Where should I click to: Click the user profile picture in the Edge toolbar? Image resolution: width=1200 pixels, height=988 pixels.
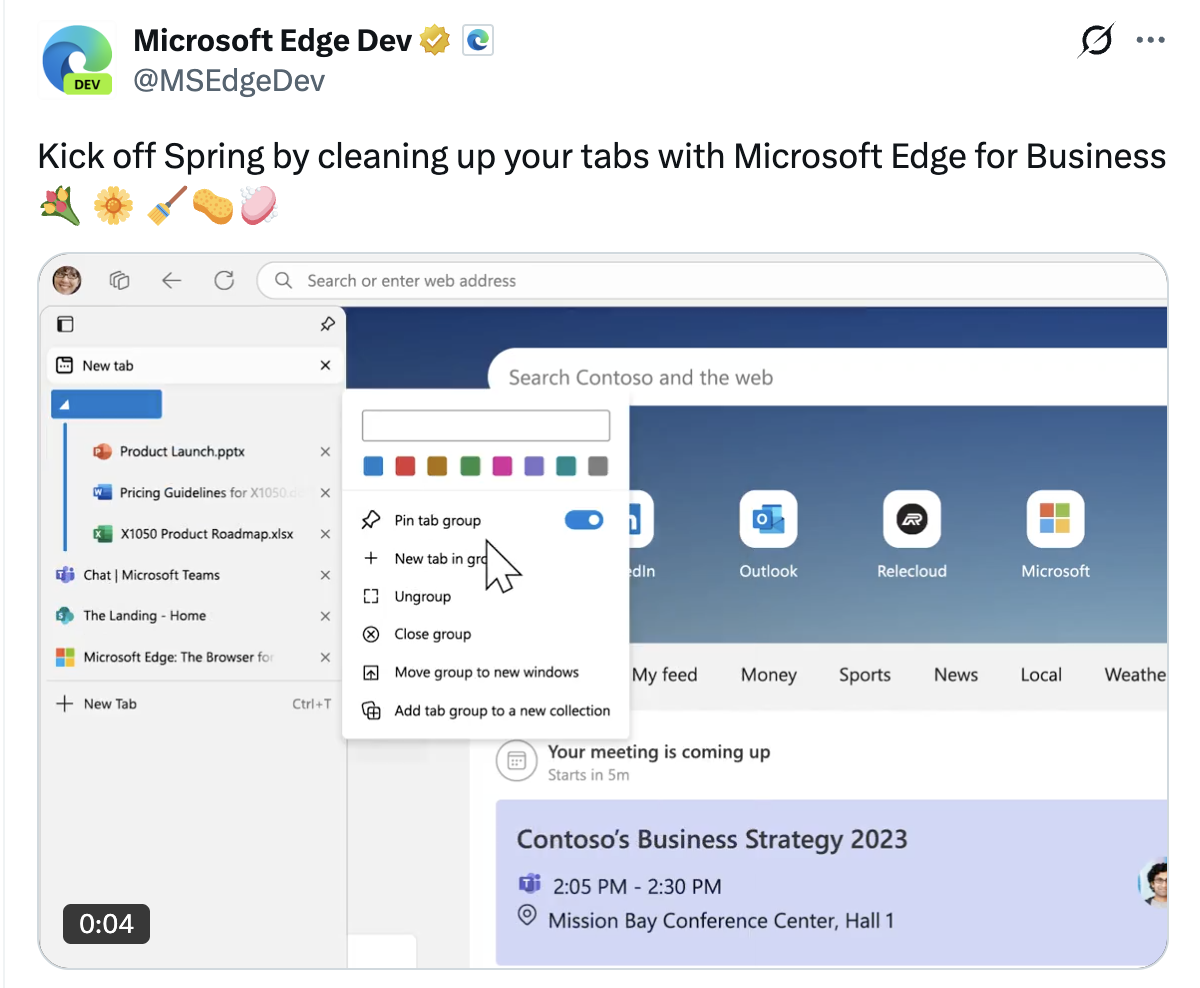(67, 280)
